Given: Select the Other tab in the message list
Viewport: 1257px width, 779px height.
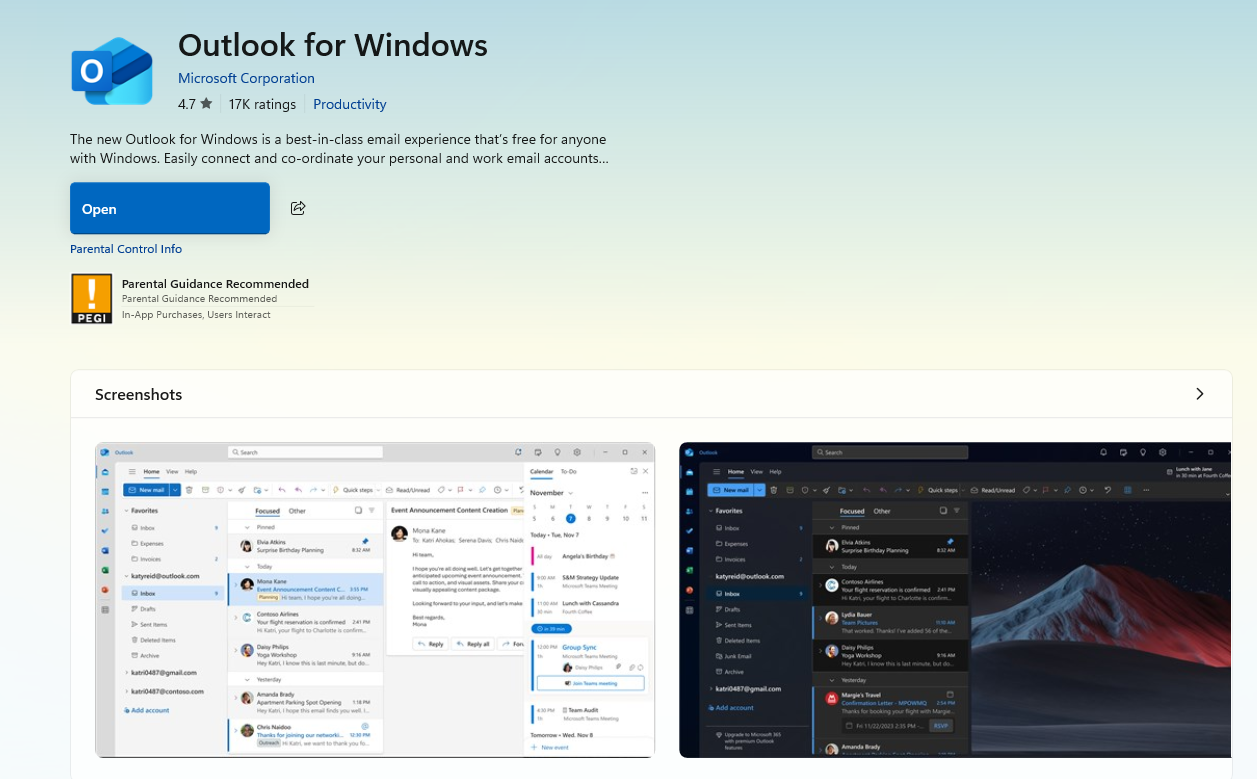Looking at the screenshot, I should 298,510.
